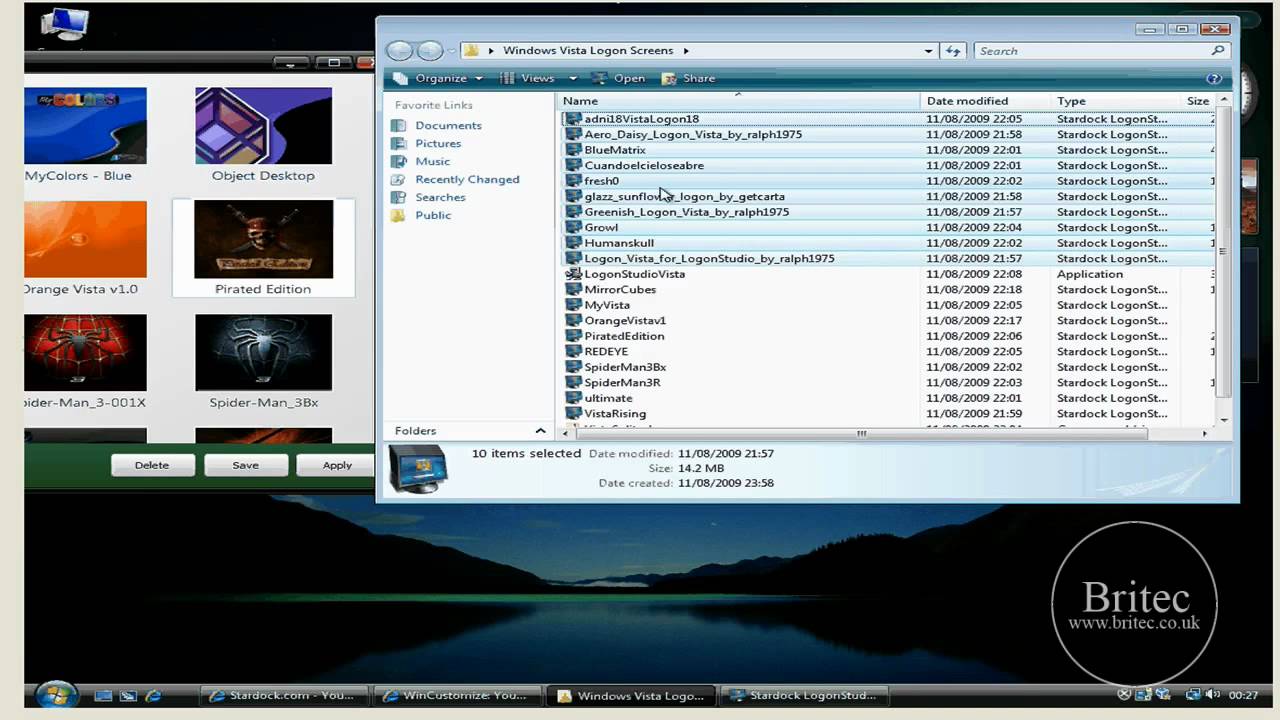Select the Humanskull file icon
The height and width of the screenshot is (720, 1280).
tap(573, 243)
